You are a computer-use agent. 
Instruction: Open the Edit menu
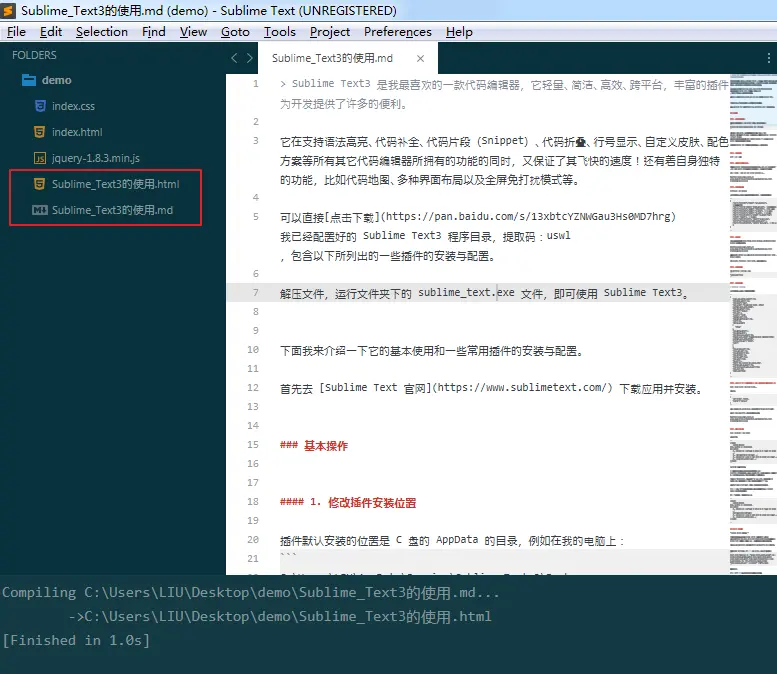[51, 32]
